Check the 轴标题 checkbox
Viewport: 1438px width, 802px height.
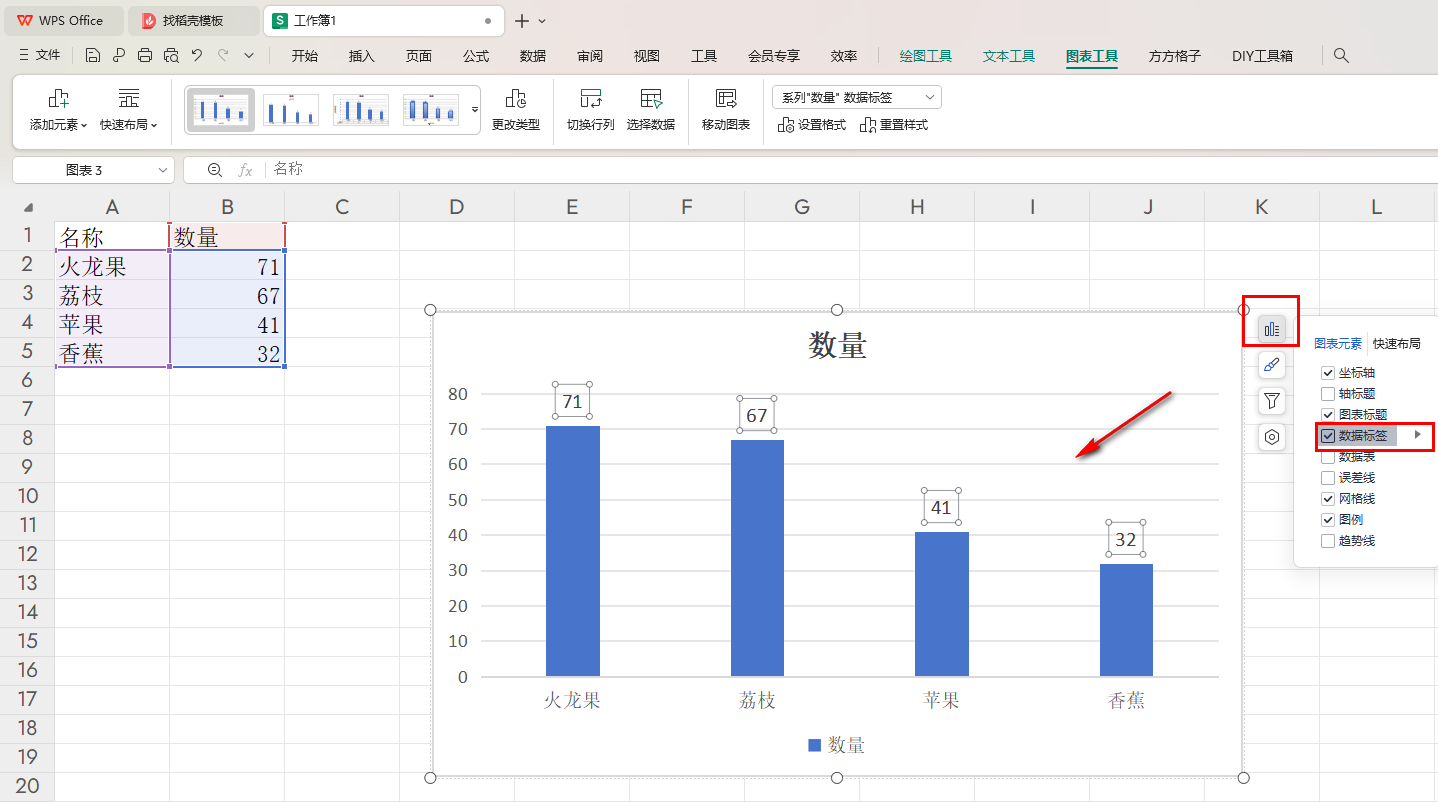click(1328, 394)
